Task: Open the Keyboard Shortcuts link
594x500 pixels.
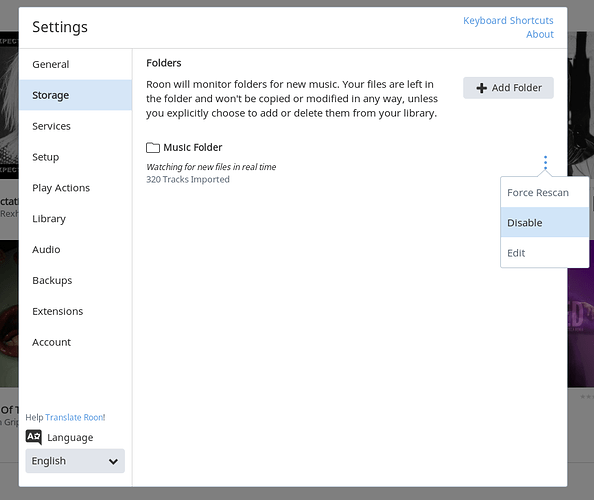Action: coord(508,20)
